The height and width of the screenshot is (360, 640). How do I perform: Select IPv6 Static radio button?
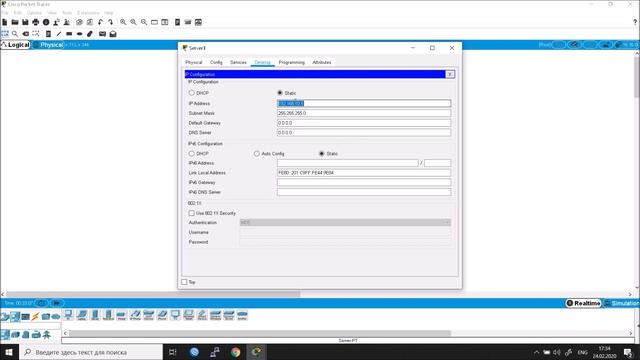[x=322, y=153]
